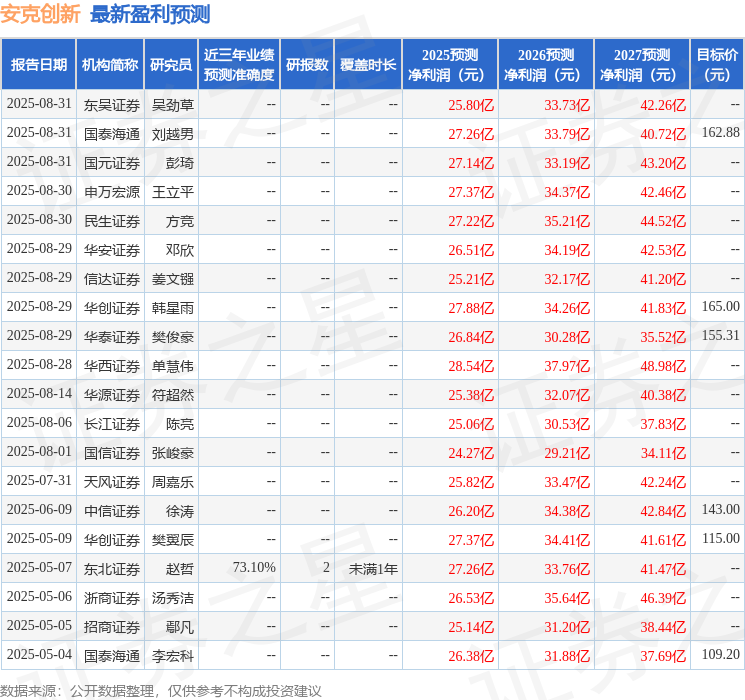
Task: Click the date 2025-08-14
Action: click(39, 393)
